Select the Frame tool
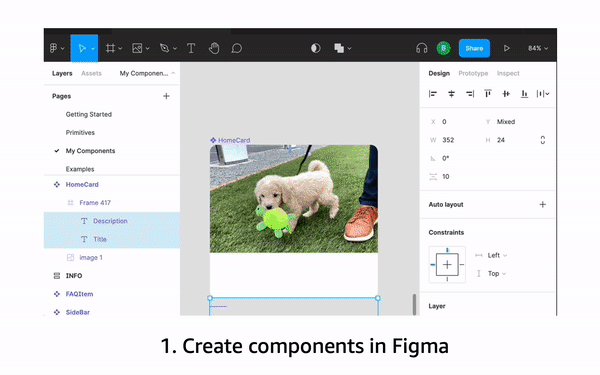Image resolution: width=600 pixels, height=375 pixels. 111,48
